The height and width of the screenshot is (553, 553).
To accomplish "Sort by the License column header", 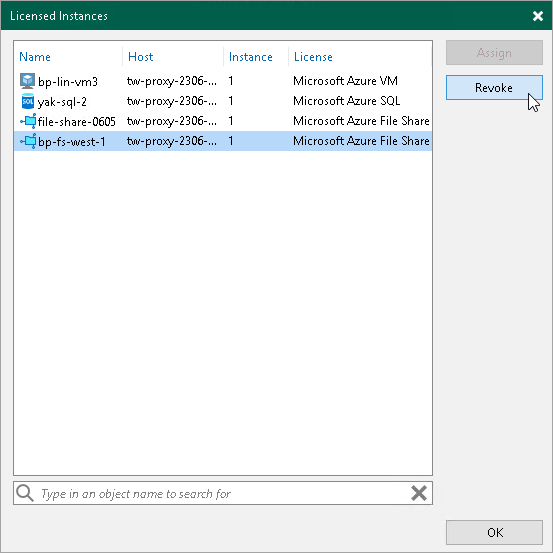I will (313, 57).
